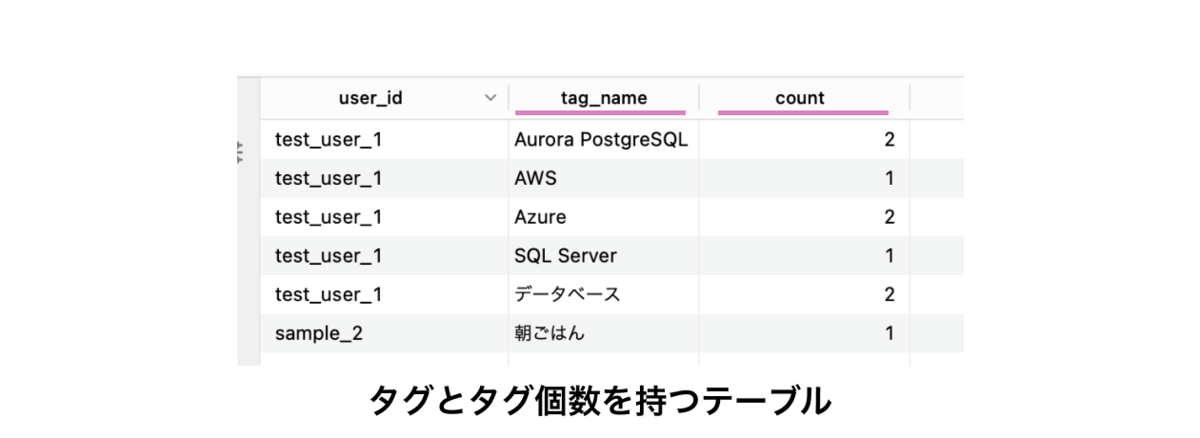
Task: Select the データベース cell
Action: tap(603, 295)
